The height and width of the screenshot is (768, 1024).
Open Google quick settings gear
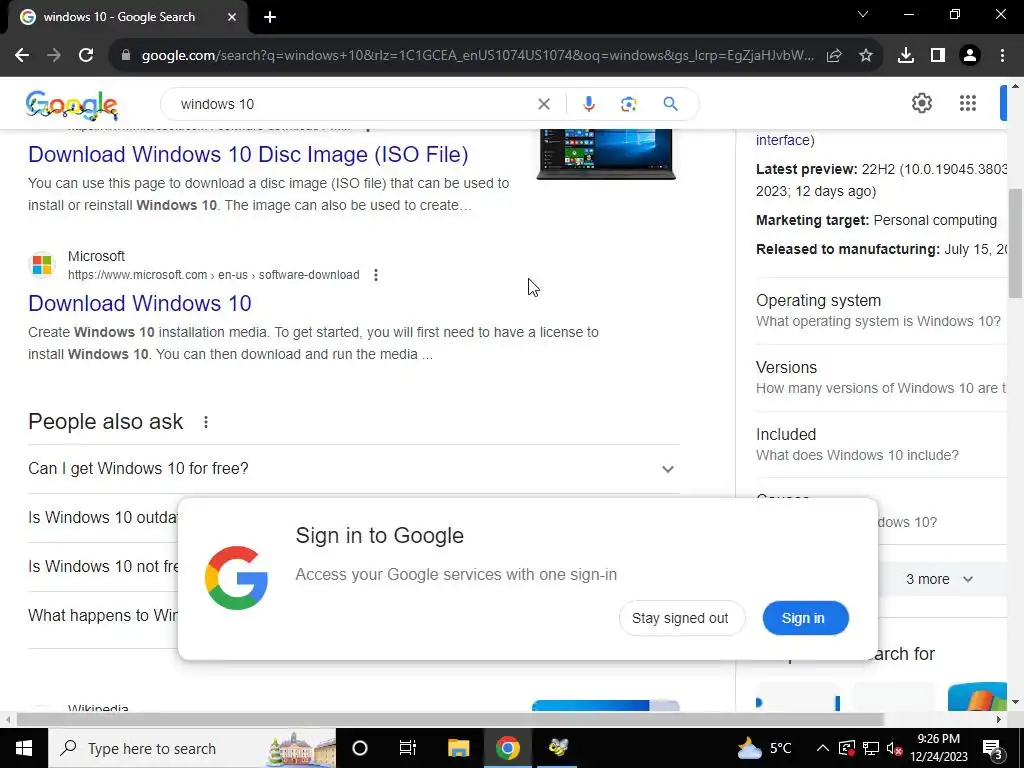pyautogui.click(x=921, y=103)
